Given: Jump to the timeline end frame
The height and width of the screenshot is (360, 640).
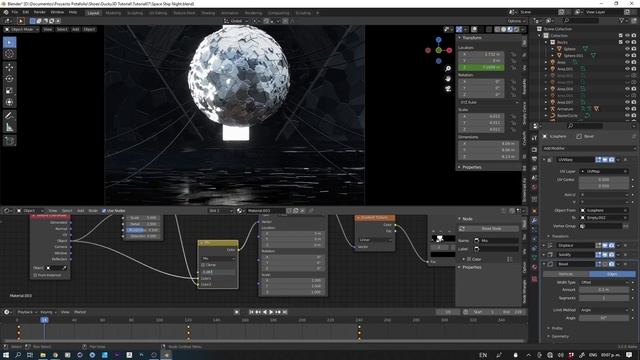Looking at the screenshot, I should point(284,312).
